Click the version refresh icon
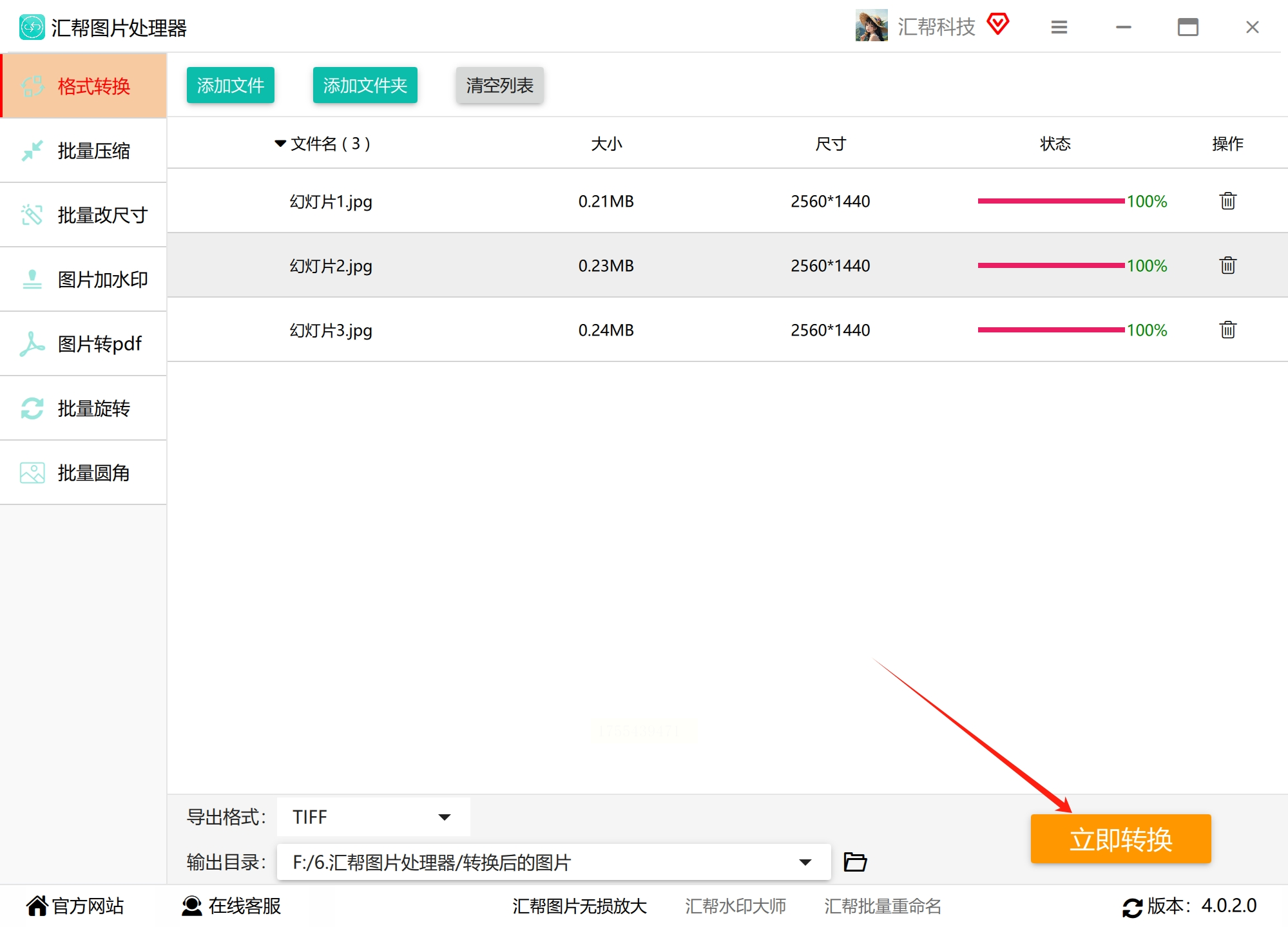Viewport: 1288px width, 927px height. click(1132, 907)
